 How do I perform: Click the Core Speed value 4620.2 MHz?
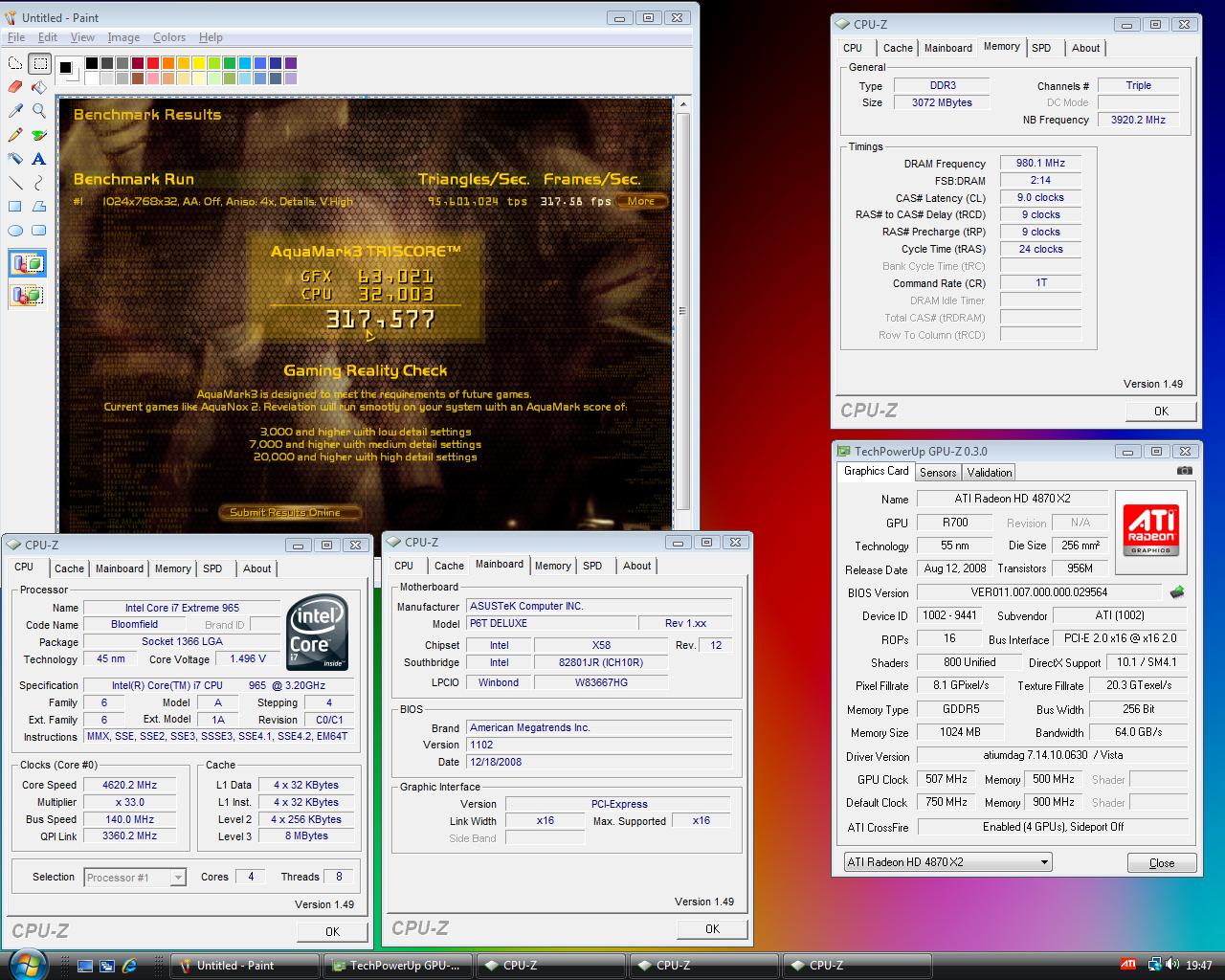tap(130, 785)
